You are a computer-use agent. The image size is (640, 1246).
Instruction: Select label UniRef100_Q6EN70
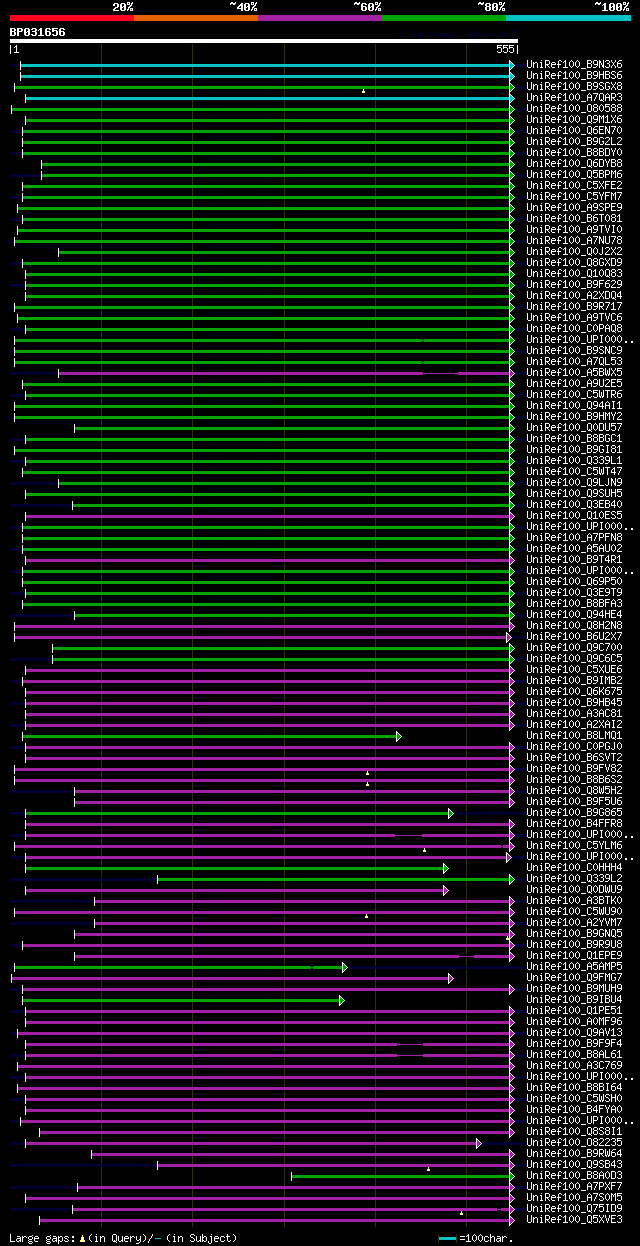point(574,130)
